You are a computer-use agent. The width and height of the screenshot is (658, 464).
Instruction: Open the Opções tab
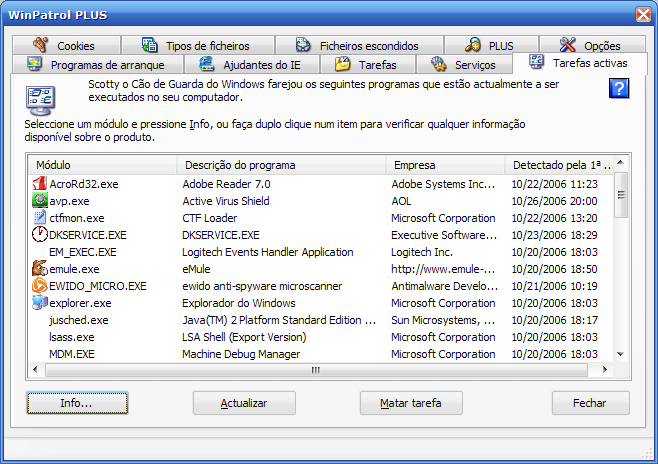coord(592,45)
